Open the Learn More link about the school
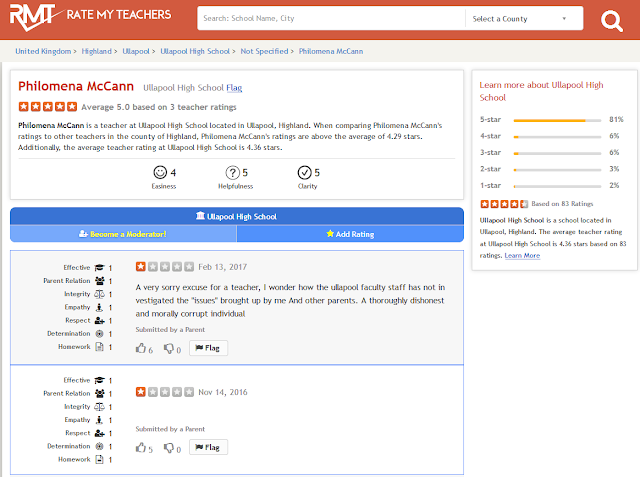Image resolution: width=640 pixels, height=477 pixels. pos(522,255)
